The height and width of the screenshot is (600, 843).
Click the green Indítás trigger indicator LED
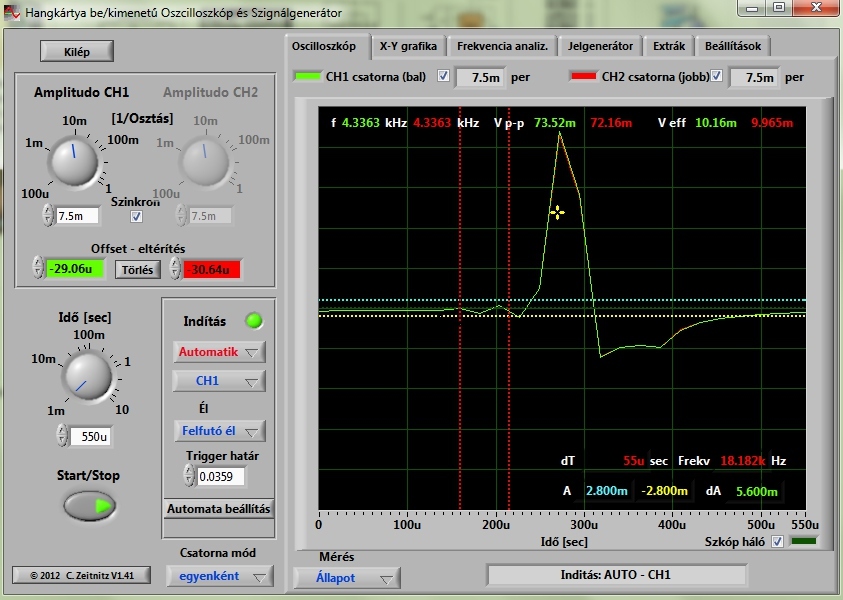click(254, 321)
